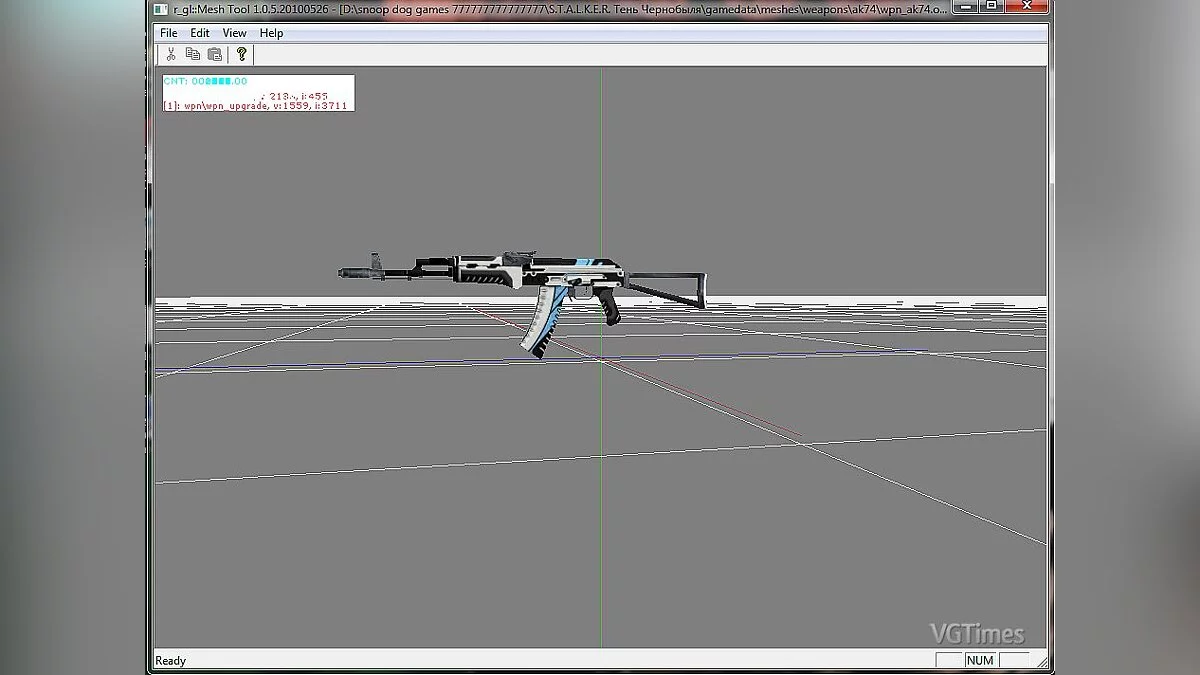Click the muzzle end of the rifle barrel

pos(346,271)
